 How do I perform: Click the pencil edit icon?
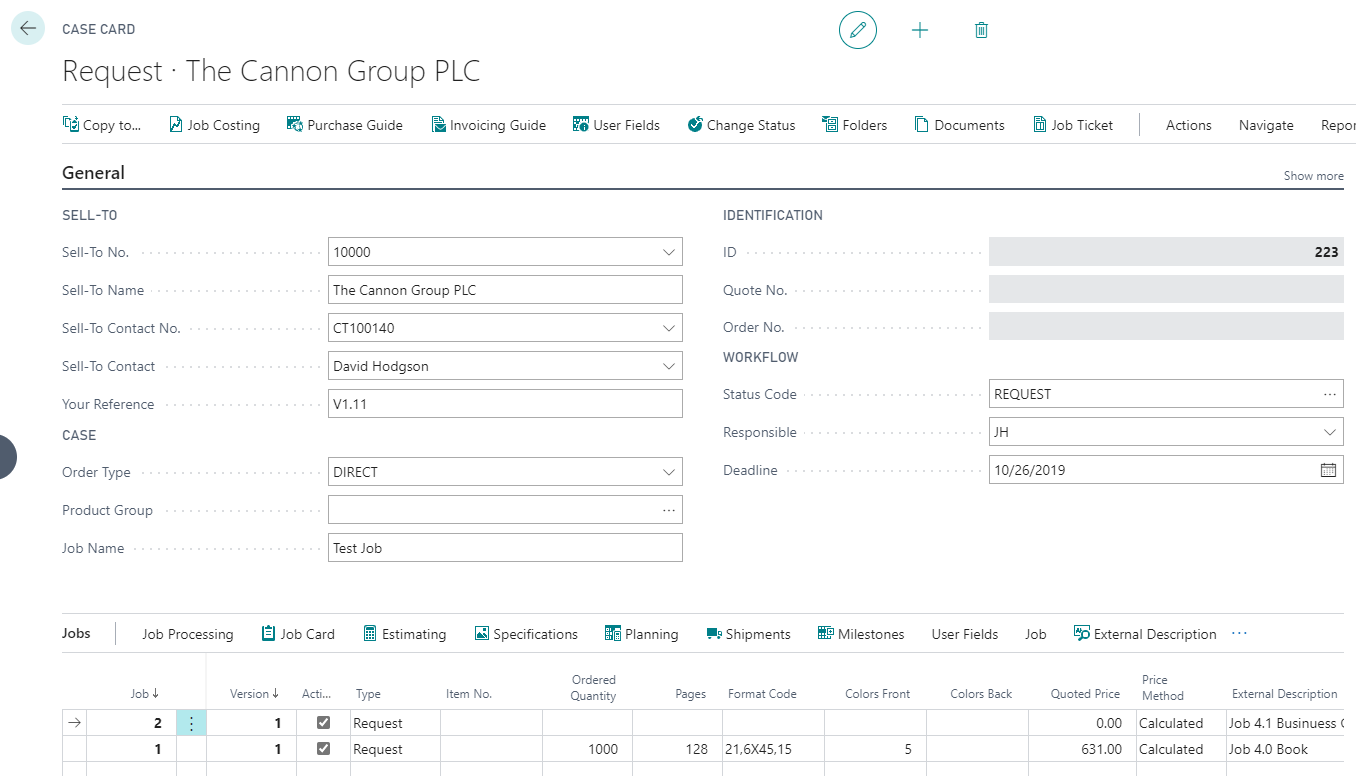(x=857, y=30)
